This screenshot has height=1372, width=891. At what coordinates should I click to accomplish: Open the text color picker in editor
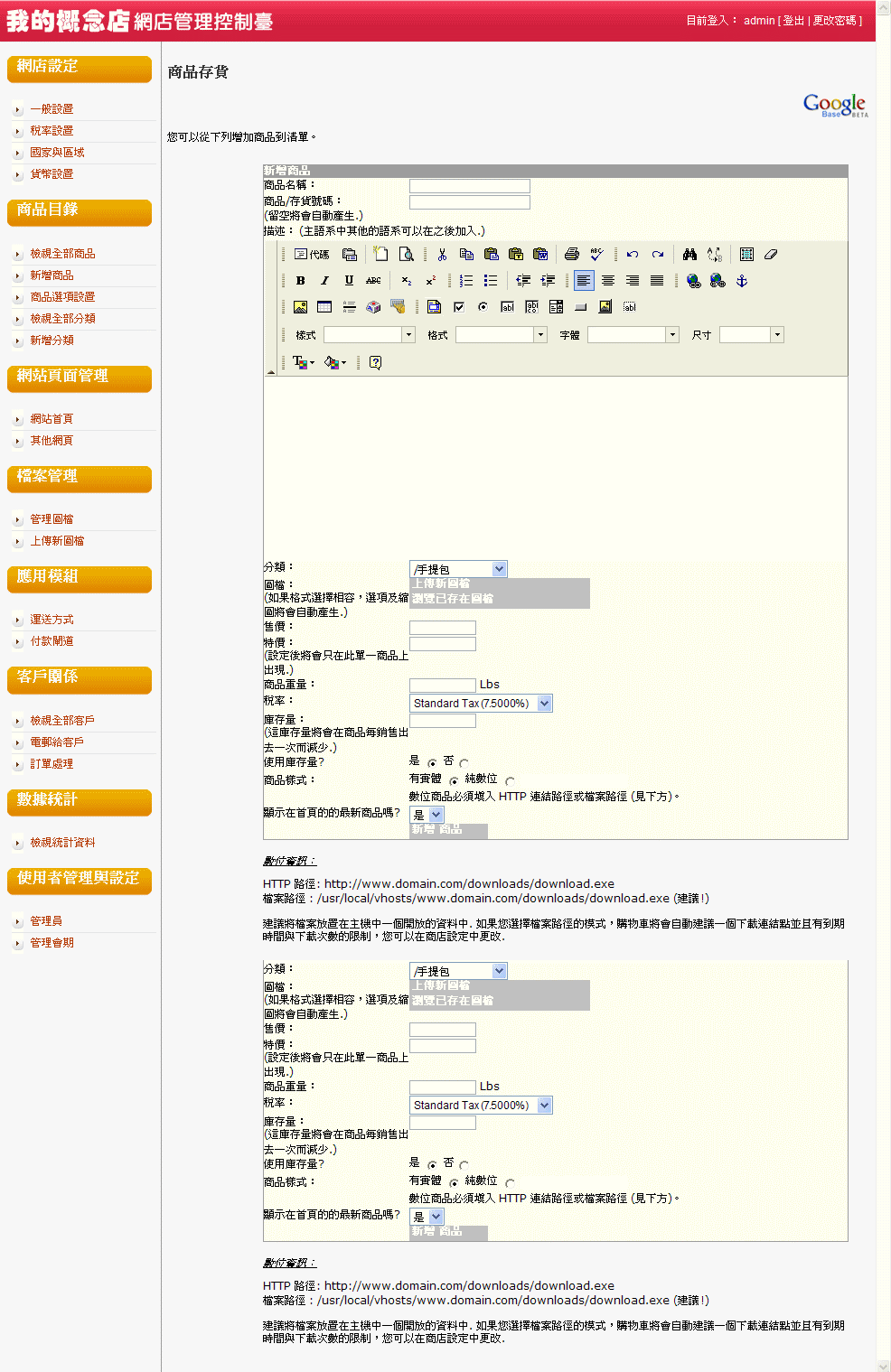click(x=301, y=362)
